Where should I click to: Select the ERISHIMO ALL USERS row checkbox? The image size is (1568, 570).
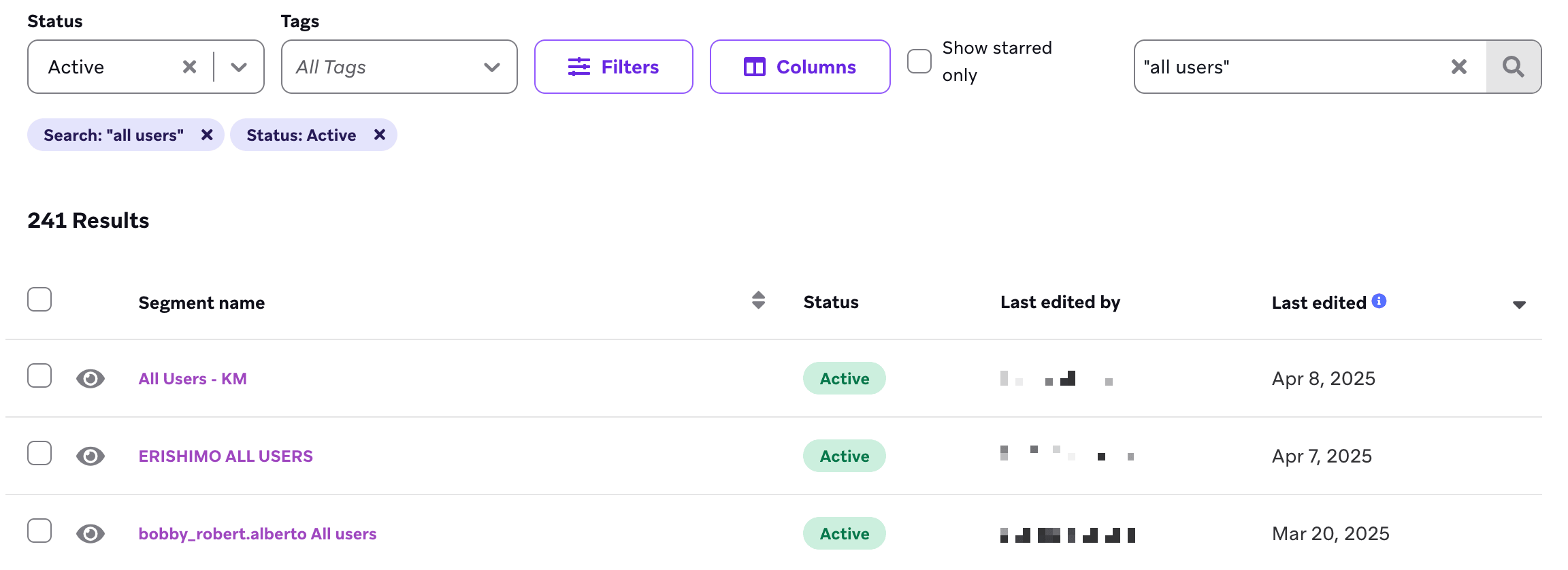39,453
